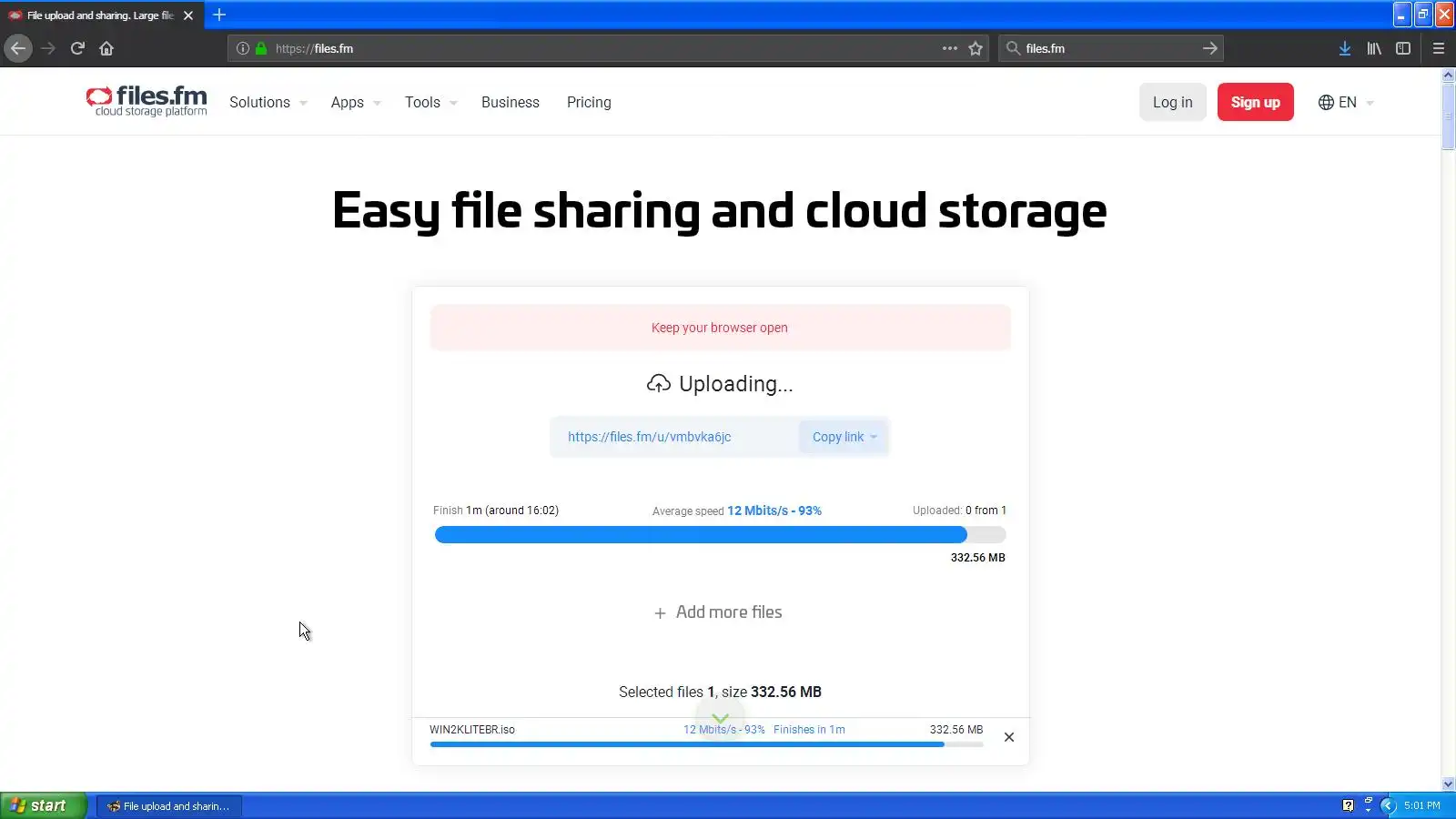
Task: Show site information via the info icon
Action: point(243,48)
